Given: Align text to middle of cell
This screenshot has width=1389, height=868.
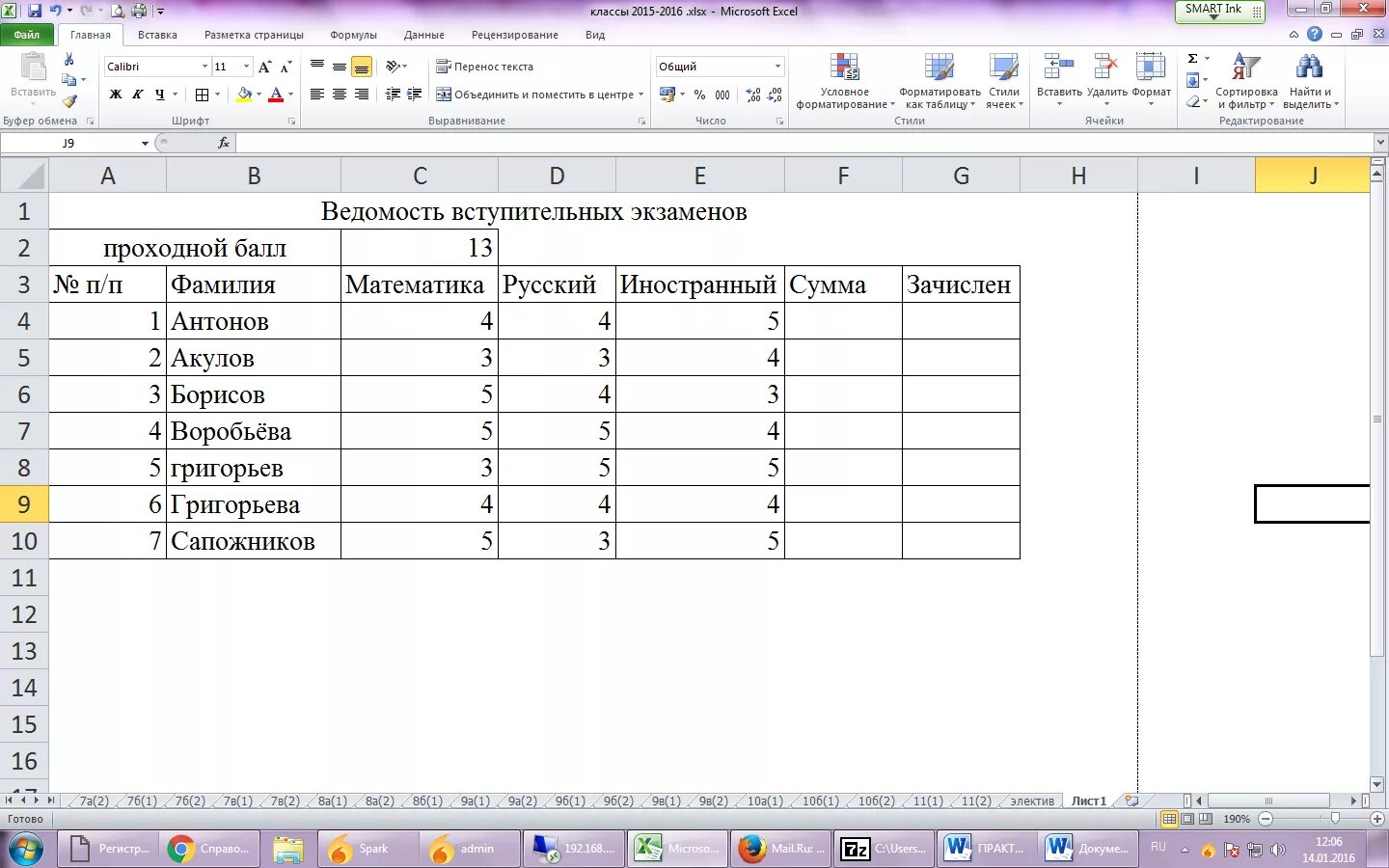Looking at the screenshot, I should (340, 66).
